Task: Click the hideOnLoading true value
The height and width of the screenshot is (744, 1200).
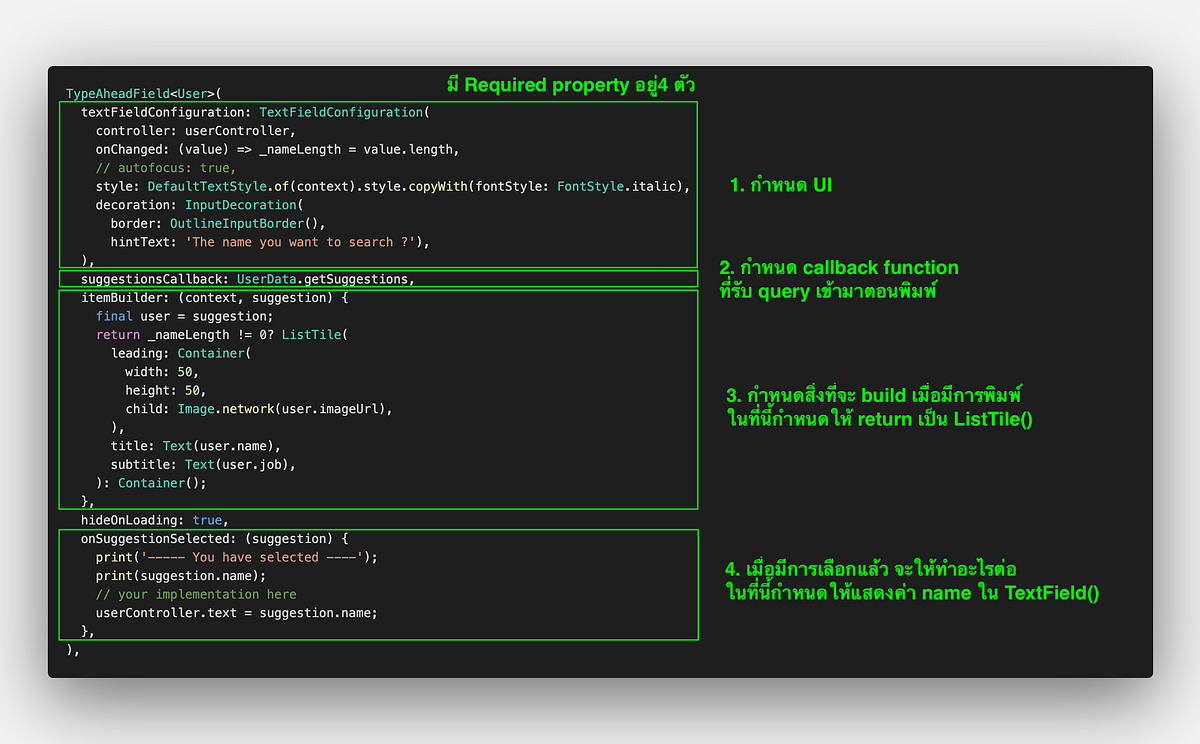Action: [x=208, y=519]
